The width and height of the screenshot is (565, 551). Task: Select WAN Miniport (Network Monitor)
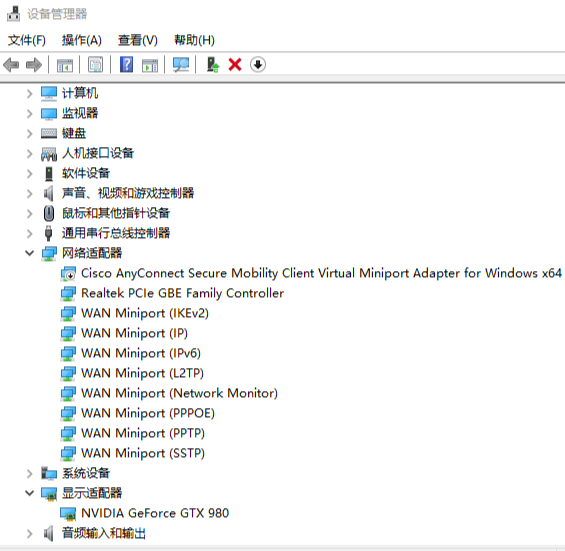coord(179,393)
